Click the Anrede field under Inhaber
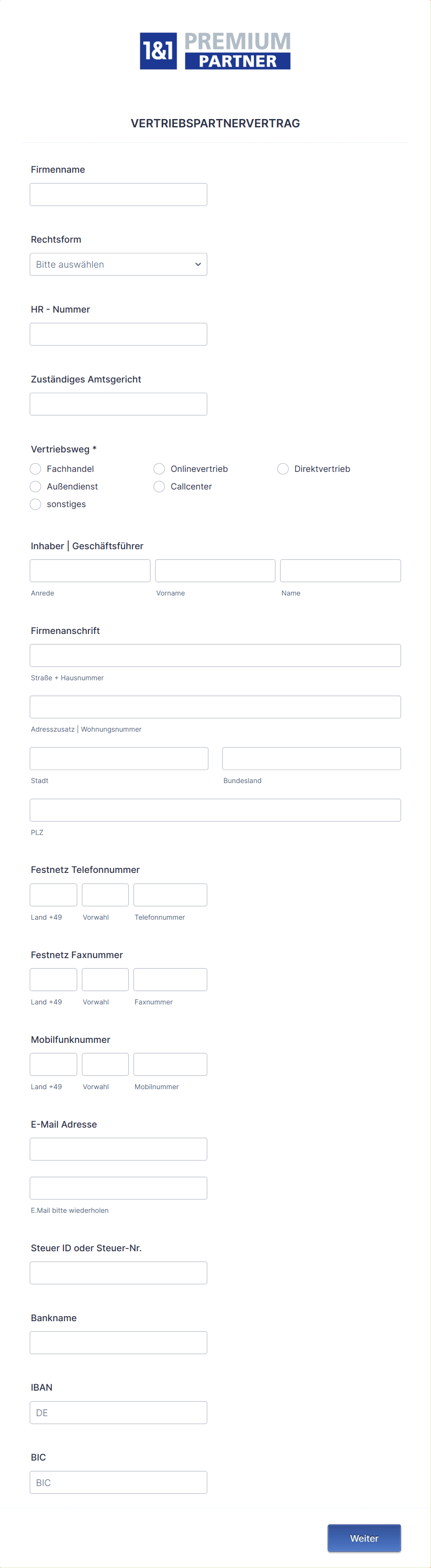431x1568 pixels. pos(90,571)
